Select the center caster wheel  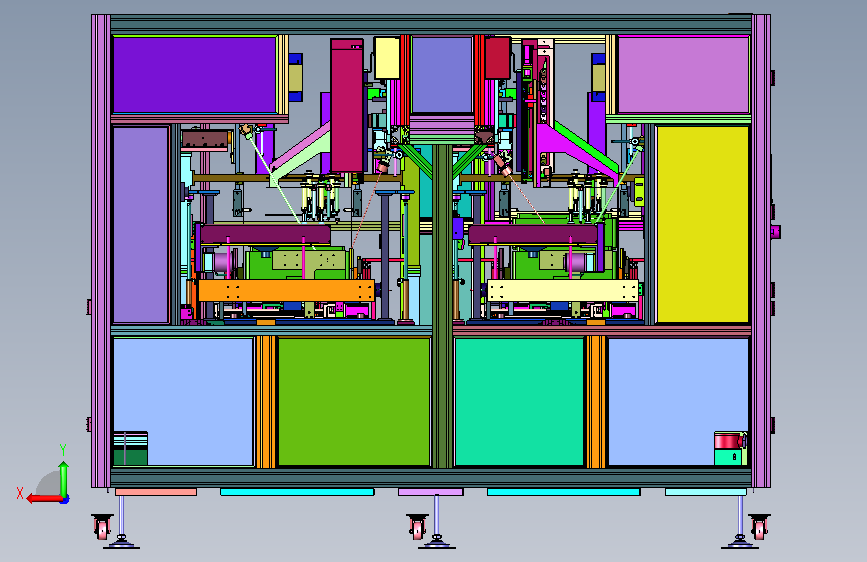tap(418, 527)
